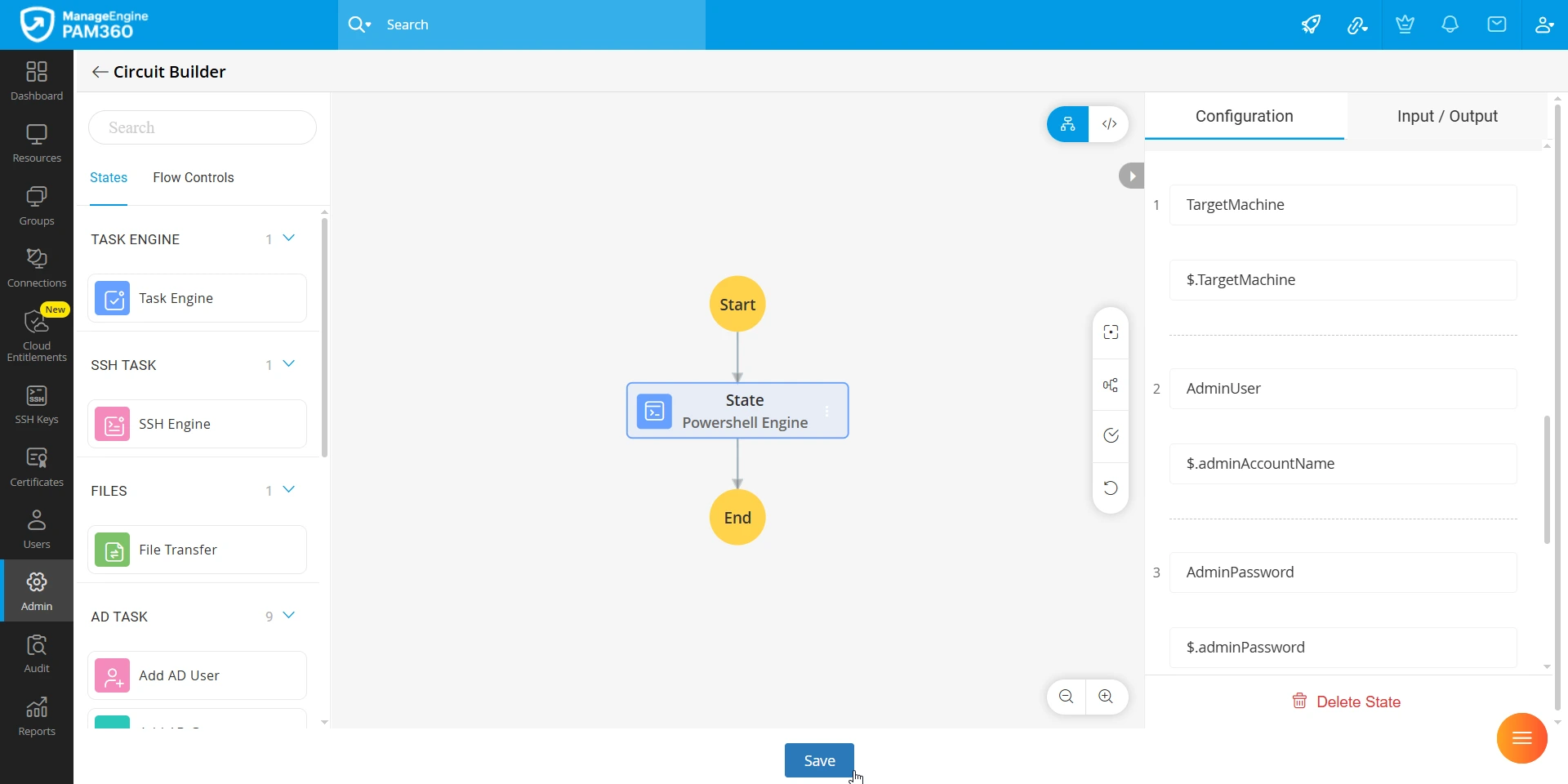Click the validate circuit checkmark icon
Image resolution: width=1568 pixels, height=784 pixels.
(1111, 435)
